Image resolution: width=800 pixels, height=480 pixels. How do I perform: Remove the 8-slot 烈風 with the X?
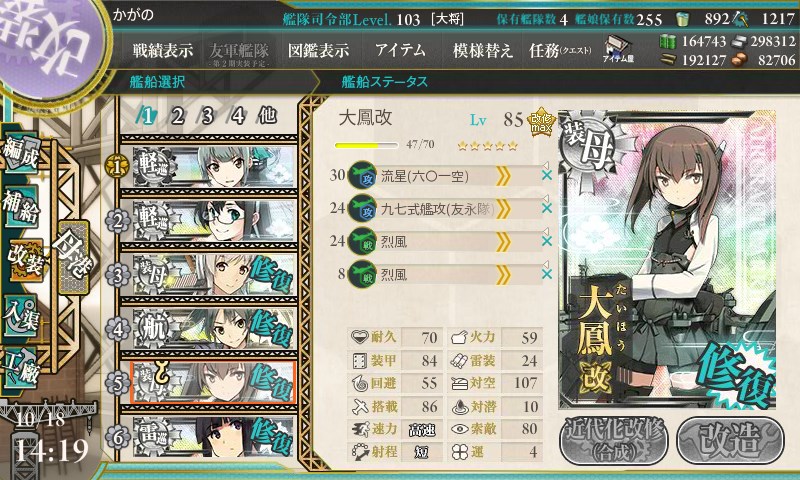(547, 274)
